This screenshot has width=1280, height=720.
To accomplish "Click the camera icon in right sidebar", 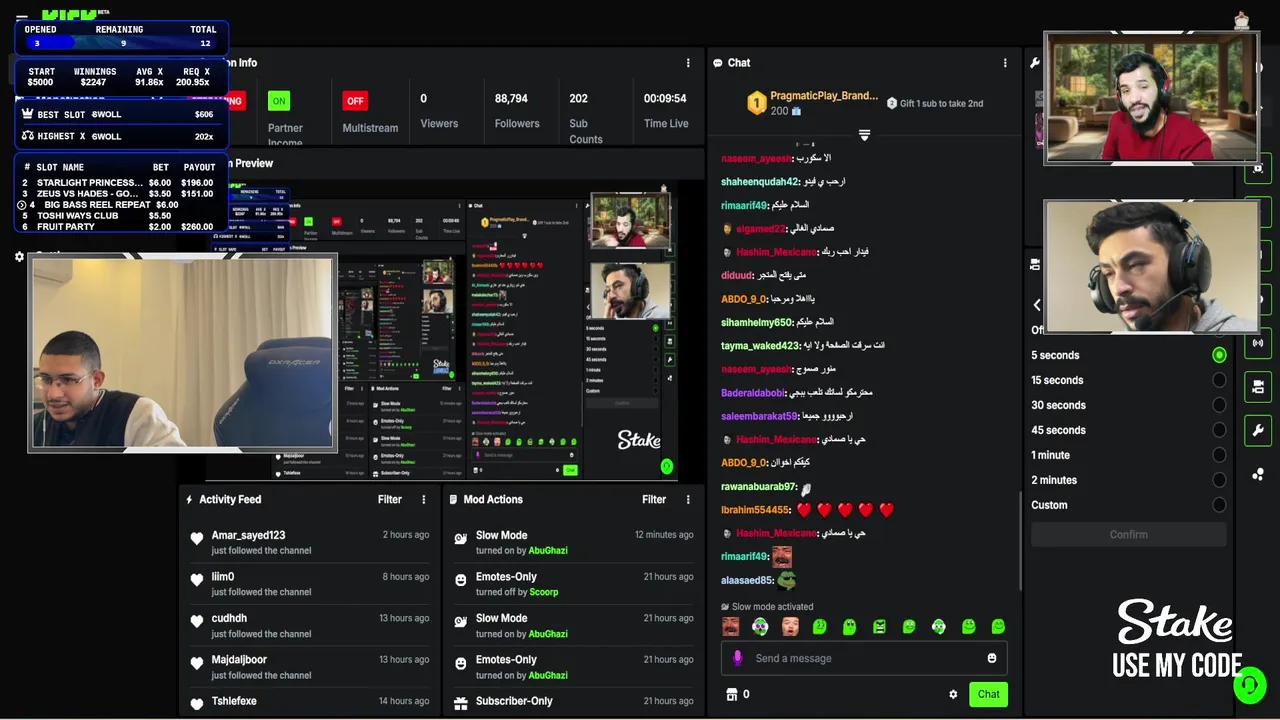I will 1258,387.
